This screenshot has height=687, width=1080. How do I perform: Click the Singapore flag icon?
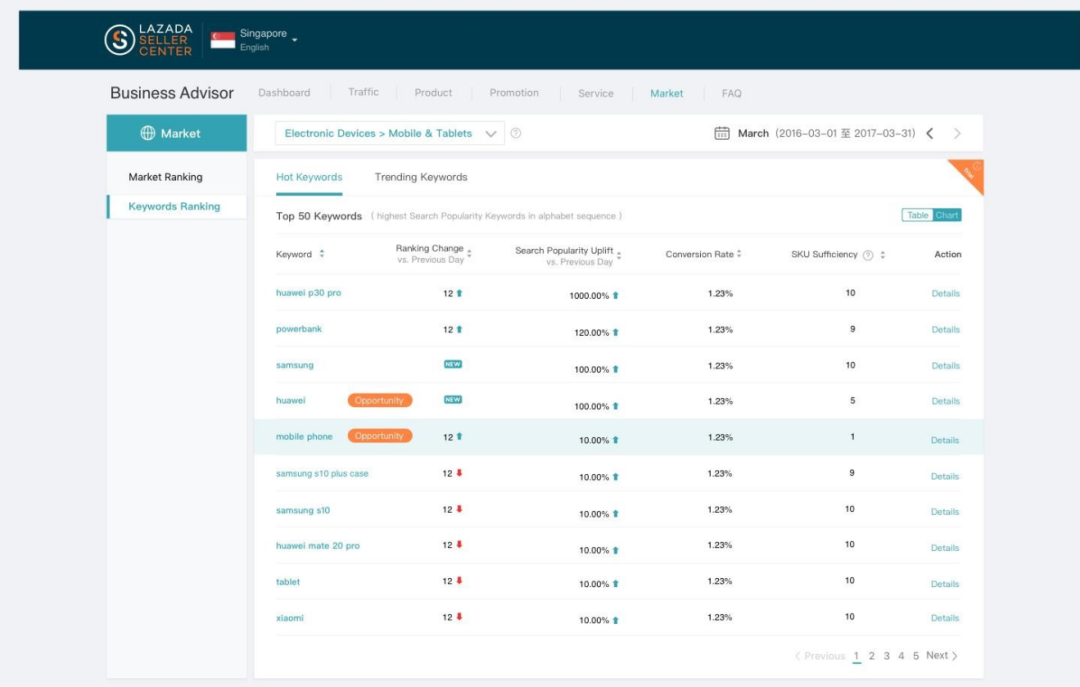coord(222,40)
